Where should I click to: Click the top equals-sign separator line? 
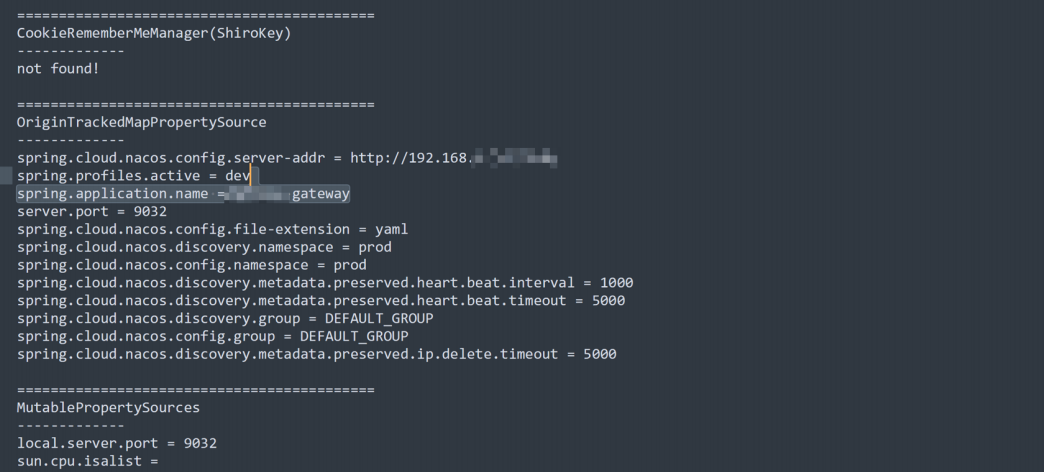click(x=195, y=16)
